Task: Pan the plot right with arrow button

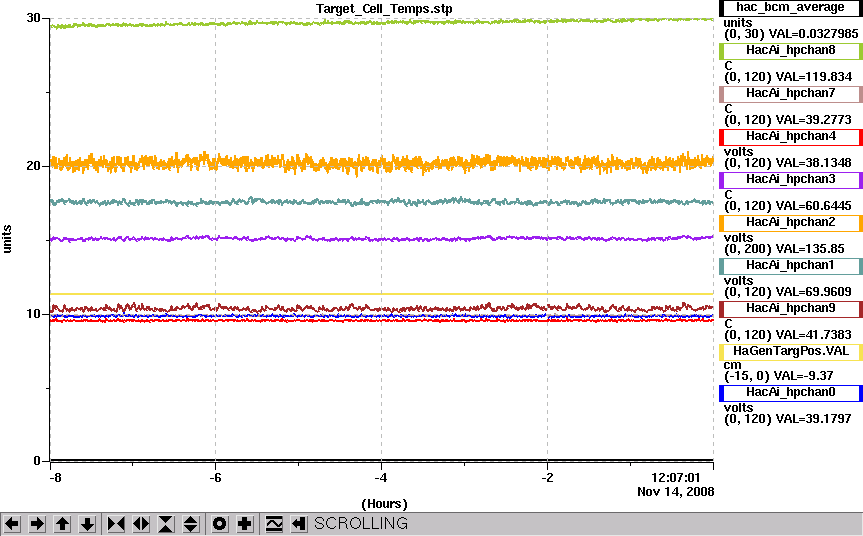Action: [37, 523]
